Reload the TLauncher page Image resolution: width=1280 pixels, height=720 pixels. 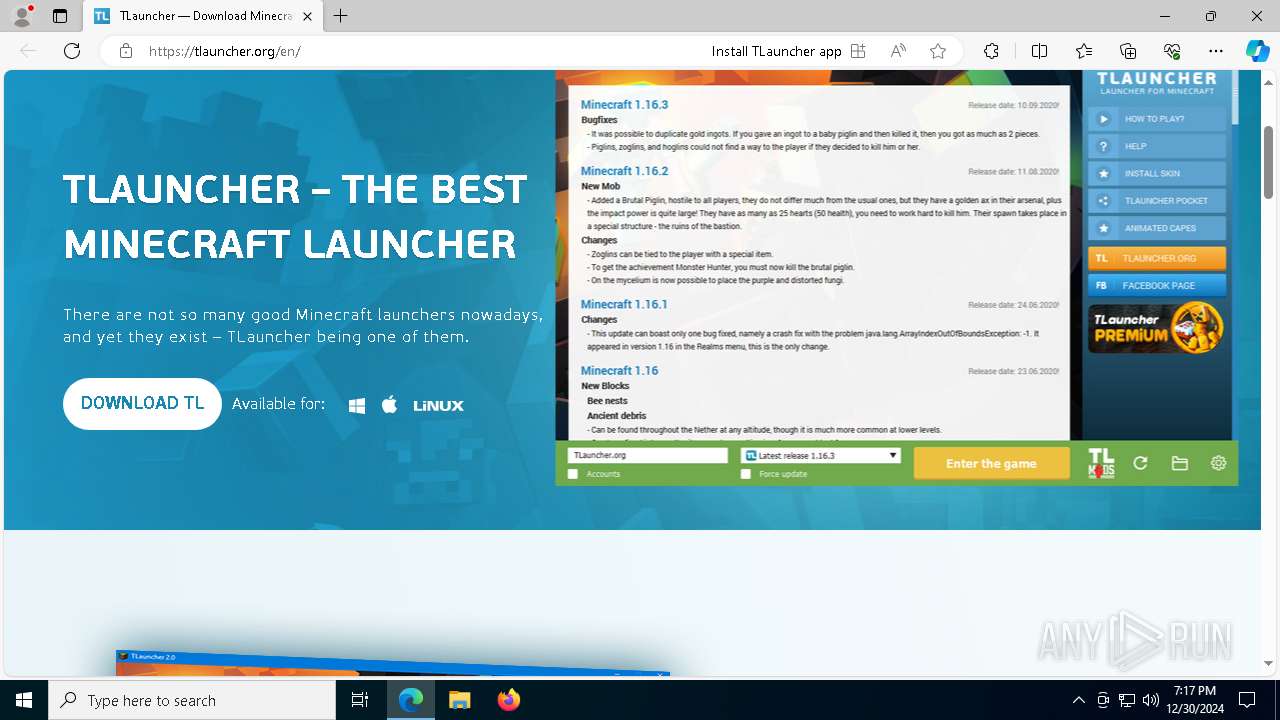pyautogui.click(x=72, y=51)
